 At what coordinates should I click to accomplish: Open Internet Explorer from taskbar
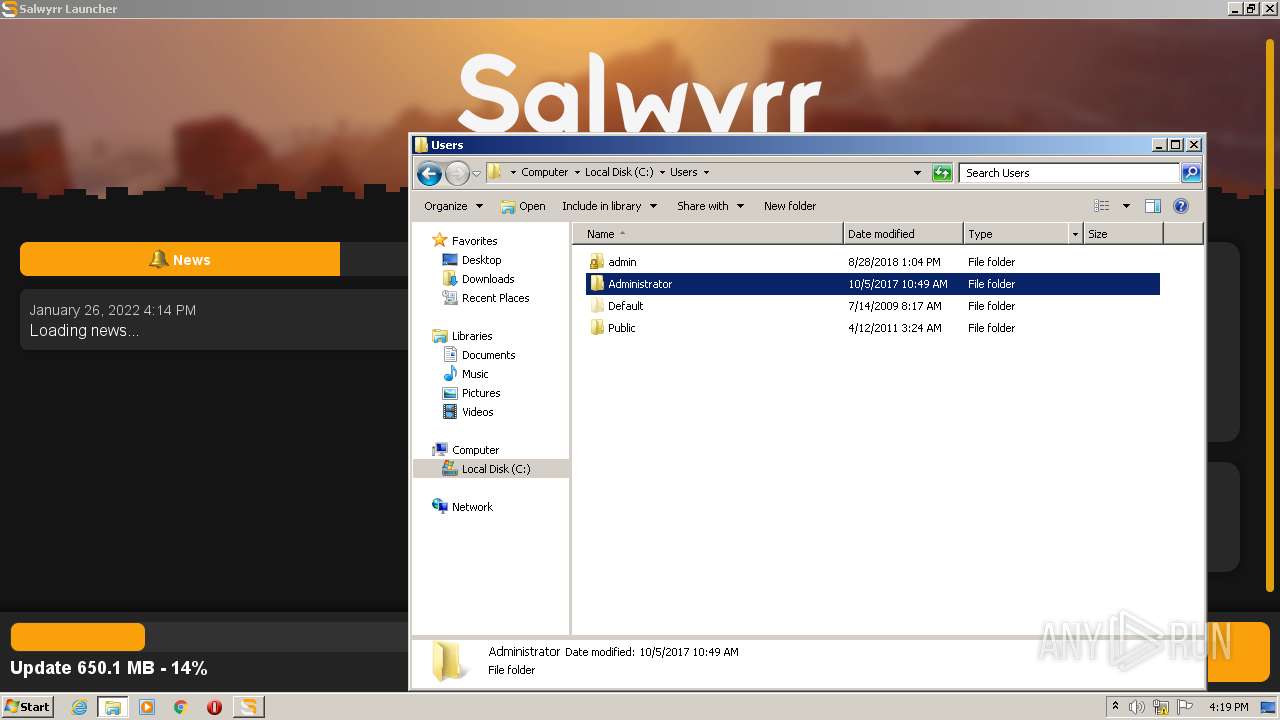pos(79,707)
